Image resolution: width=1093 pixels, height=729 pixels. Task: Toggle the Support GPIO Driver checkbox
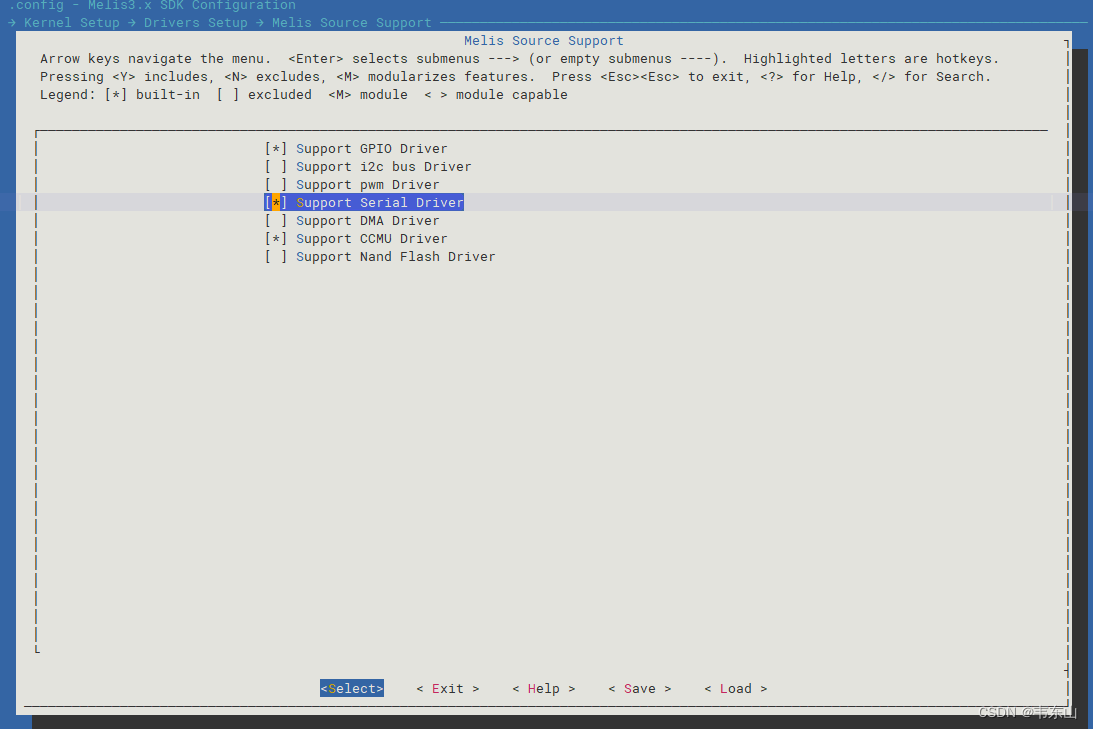click(x=276, y=148)
